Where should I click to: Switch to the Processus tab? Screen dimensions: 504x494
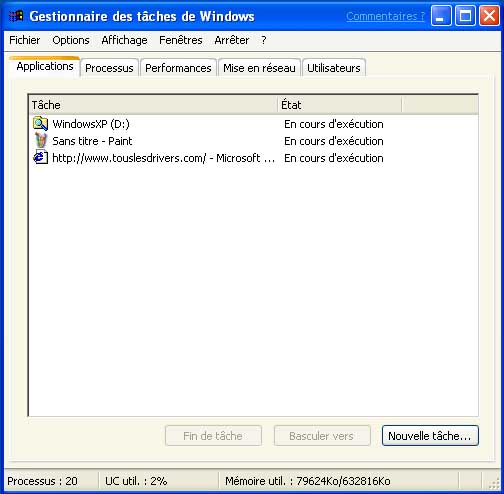point(109,68)
